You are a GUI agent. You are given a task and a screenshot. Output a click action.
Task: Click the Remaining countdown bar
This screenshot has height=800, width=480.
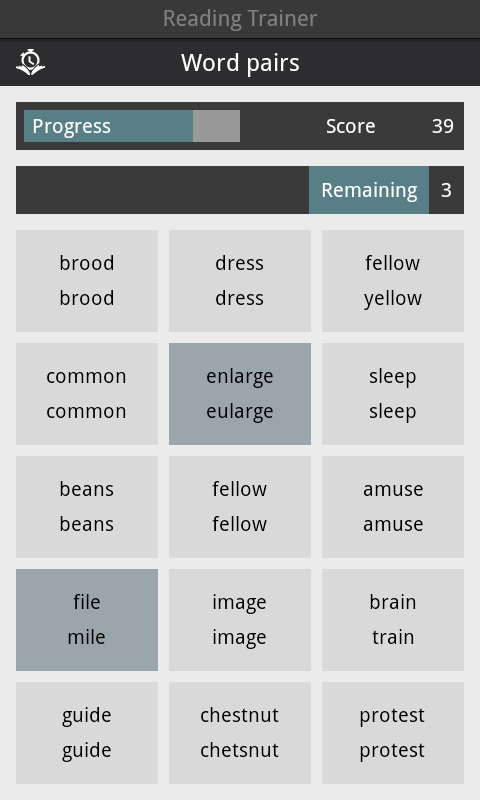[240, 190]
